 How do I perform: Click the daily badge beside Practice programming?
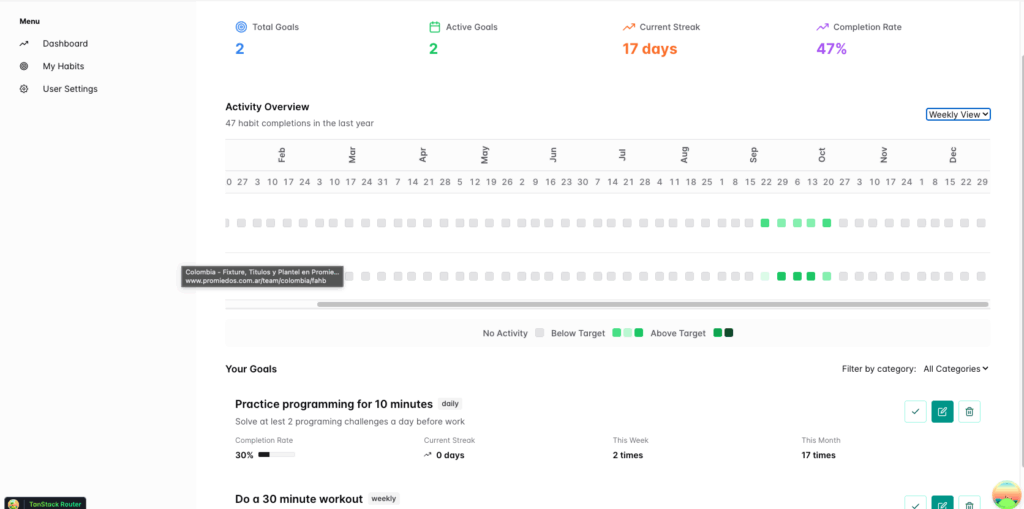(x=450, y=404)
